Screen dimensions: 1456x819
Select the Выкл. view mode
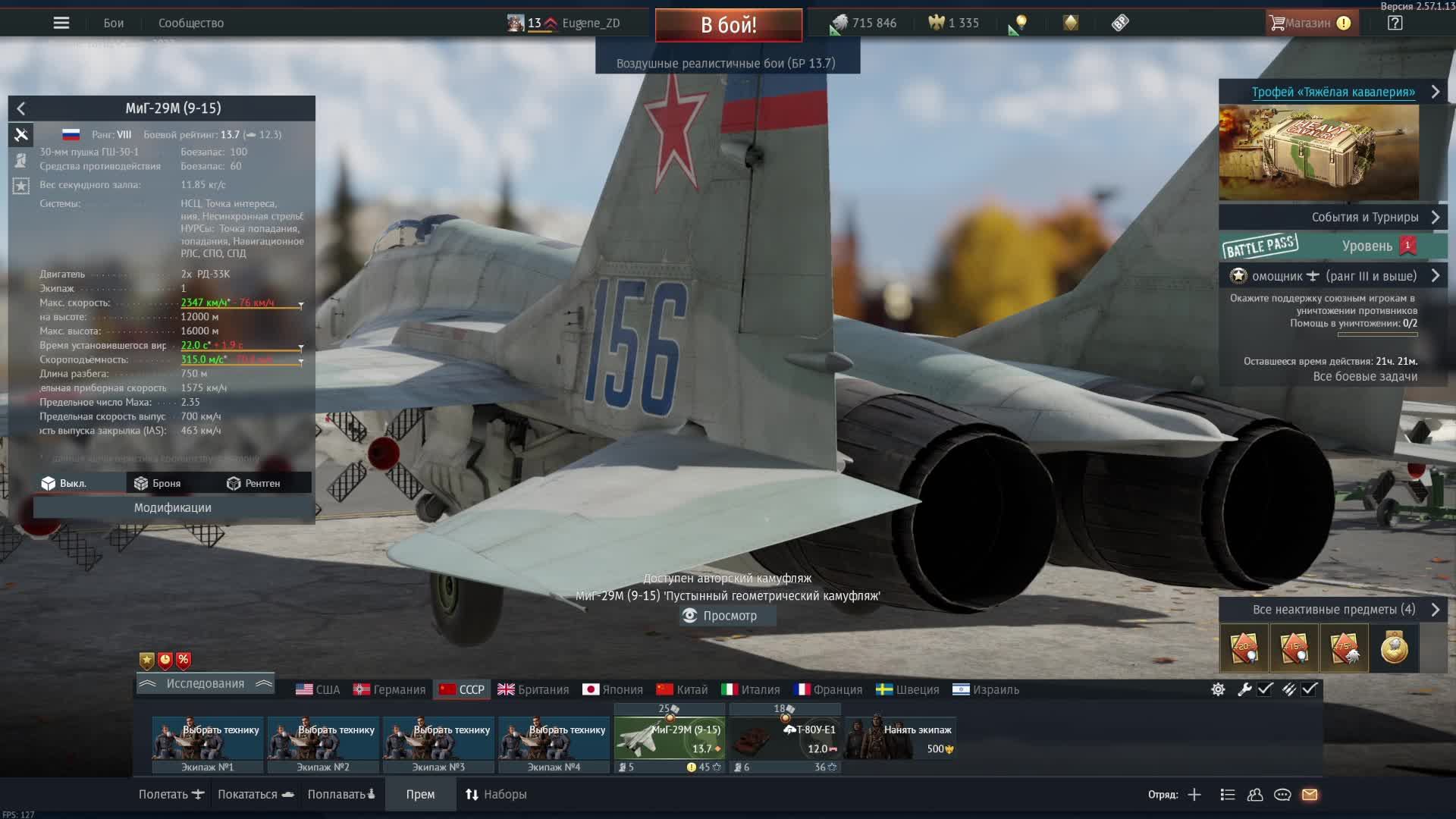[79, 483]
